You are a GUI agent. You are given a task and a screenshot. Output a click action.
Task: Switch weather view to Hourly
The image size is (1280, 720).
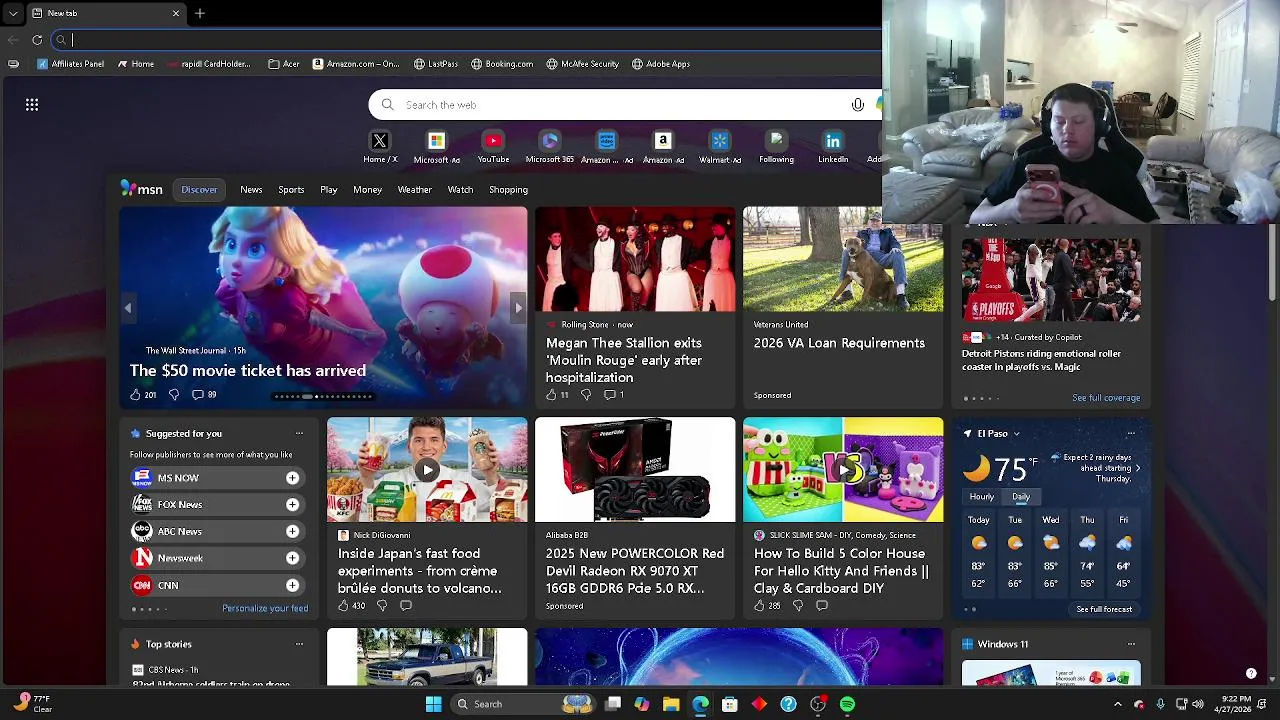coord(981,497)
